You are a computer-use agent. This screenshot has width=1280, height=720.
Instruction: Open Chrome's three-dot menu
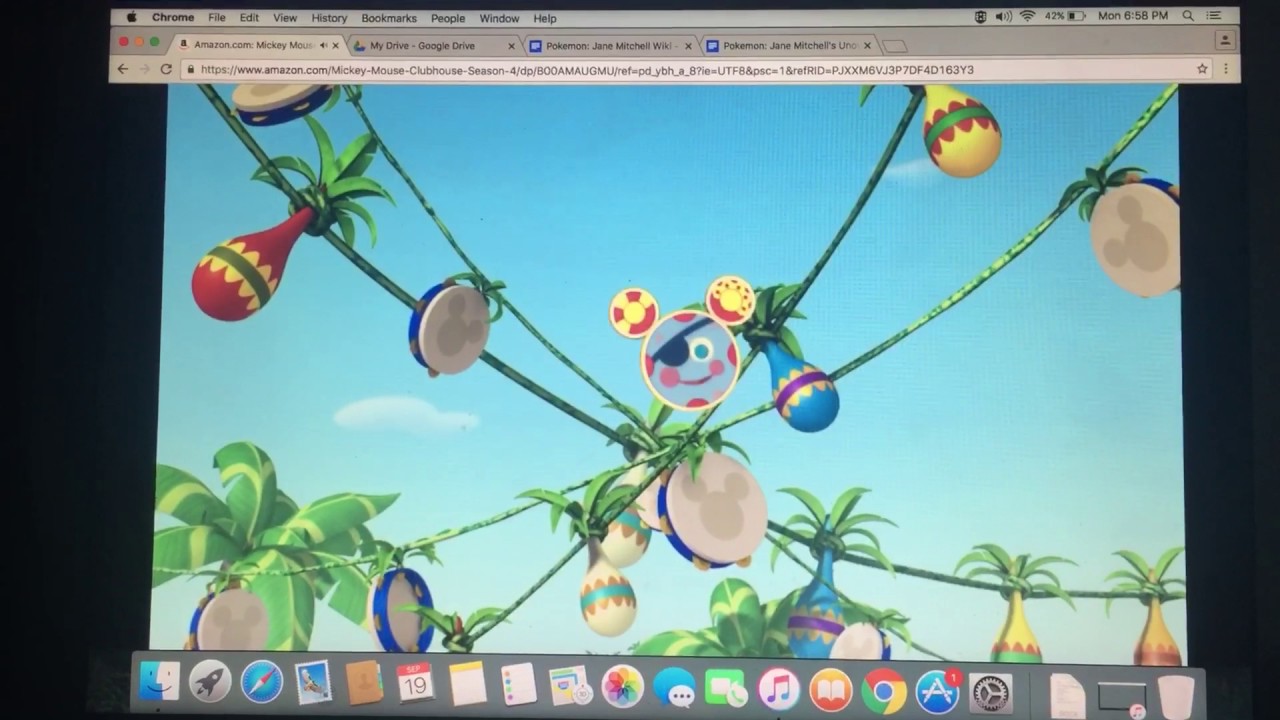1225,70
